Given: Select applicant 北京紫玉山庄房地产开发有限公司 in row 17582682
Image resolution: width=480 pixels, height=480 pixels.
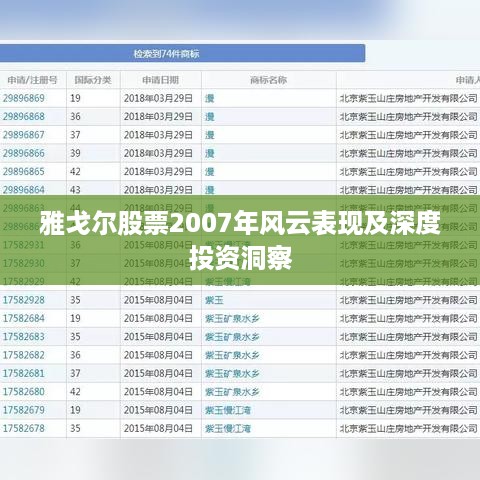Looking at the screenshot, I should [409, 355].
